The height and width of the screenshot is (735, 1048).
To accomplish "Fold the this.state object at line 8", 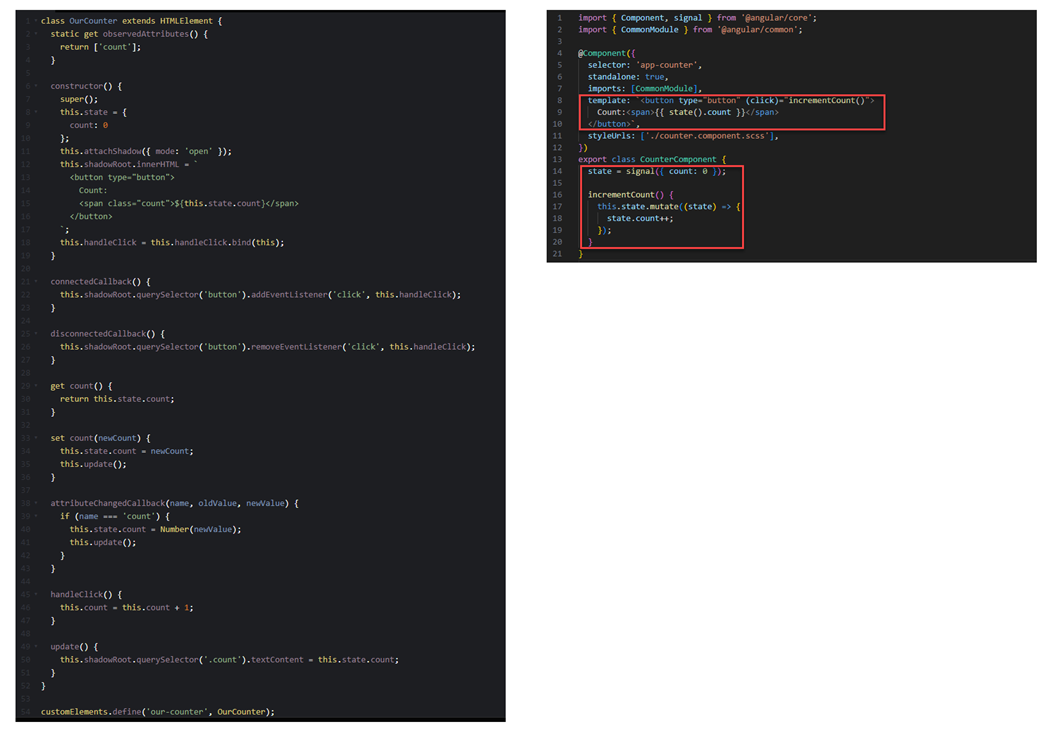I will click(x=35, y=112).
